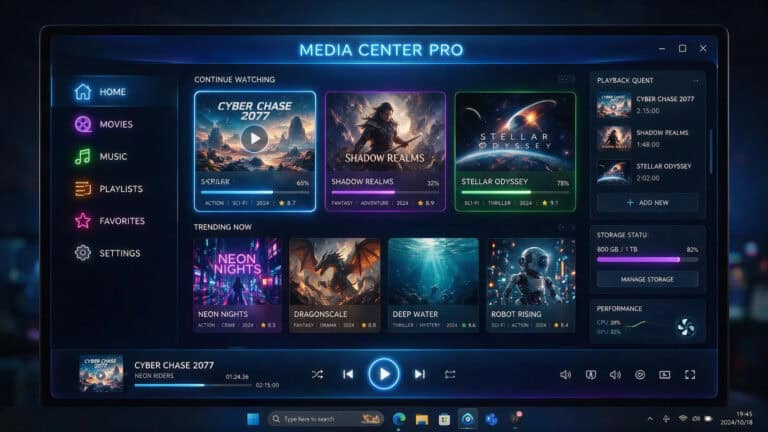Viewport: 768px width, 432px height.
Task: Select Playlists from the sidebar
Action: (x=109, y=189)
